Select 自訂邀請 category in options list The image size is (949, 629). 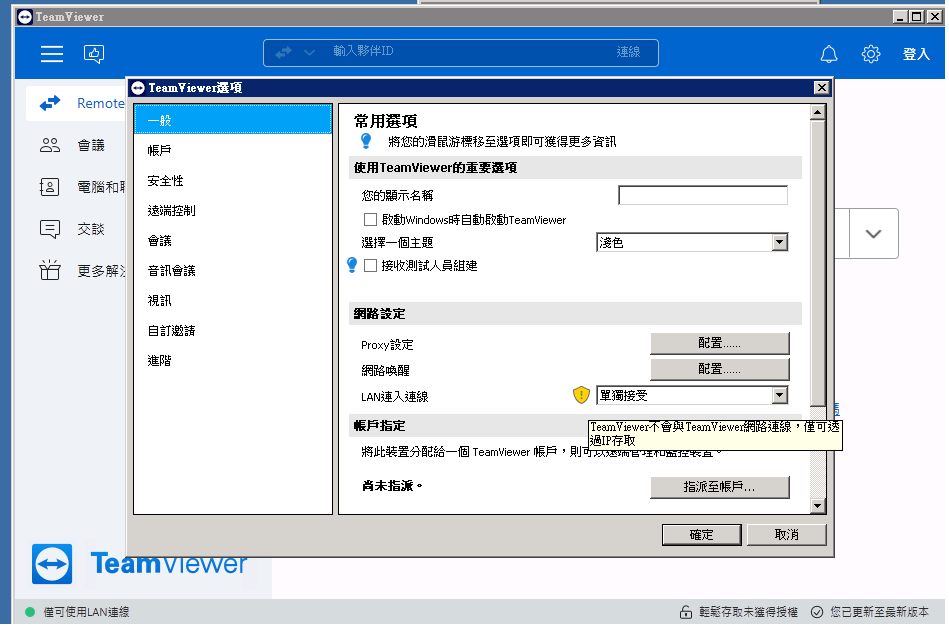click(233, 331)
